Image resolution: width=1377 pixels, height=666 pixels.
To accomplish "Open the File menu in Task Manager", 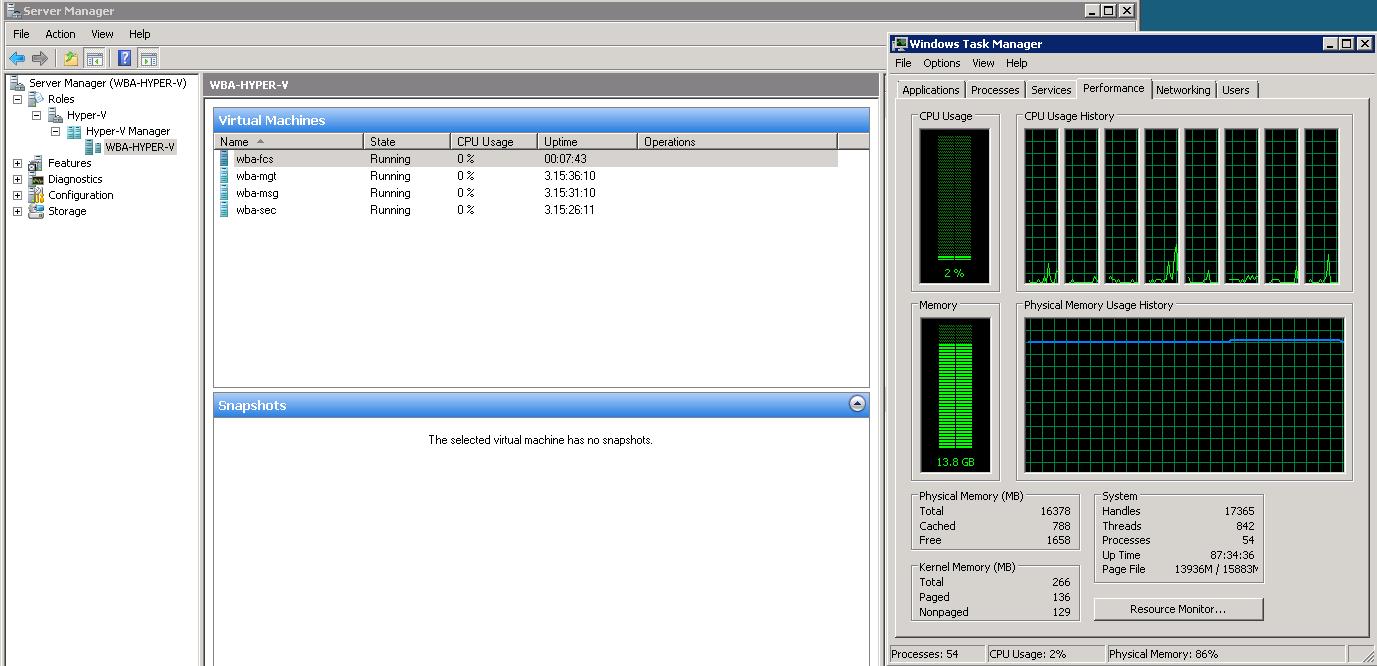I will [903, 63].
